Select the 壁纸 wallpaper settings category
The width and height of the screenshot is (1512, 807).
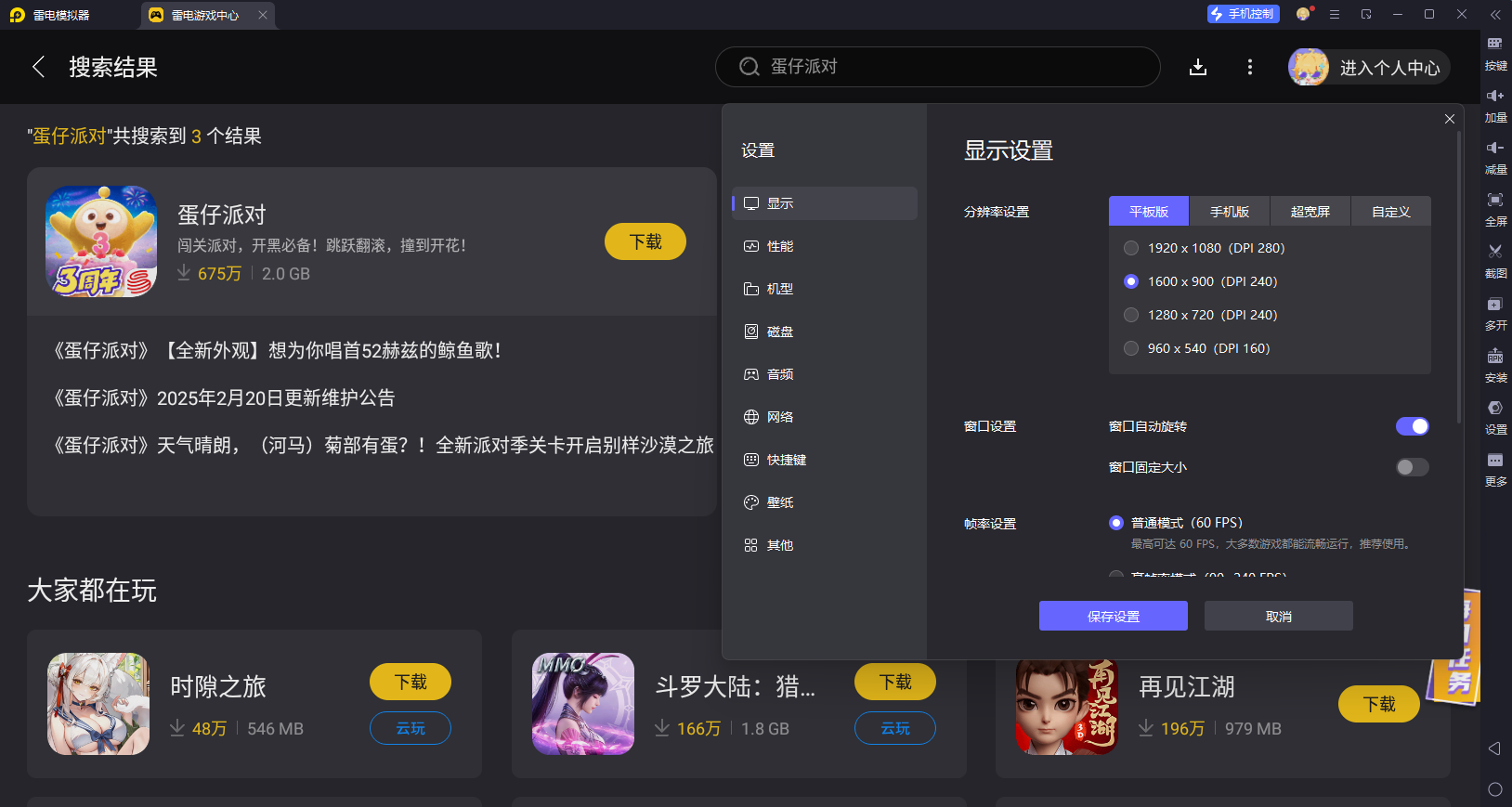pos(825,502)
